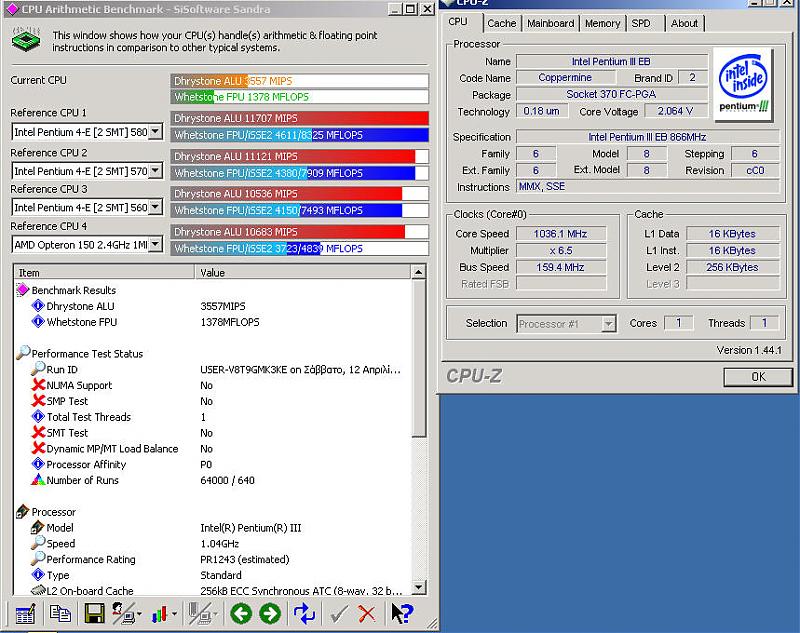Image resolution: width=800 pixels, height=633 pixels.
Task: Click the Core Speed value 1036.1 MHz
Action: (x=561, y=234)
